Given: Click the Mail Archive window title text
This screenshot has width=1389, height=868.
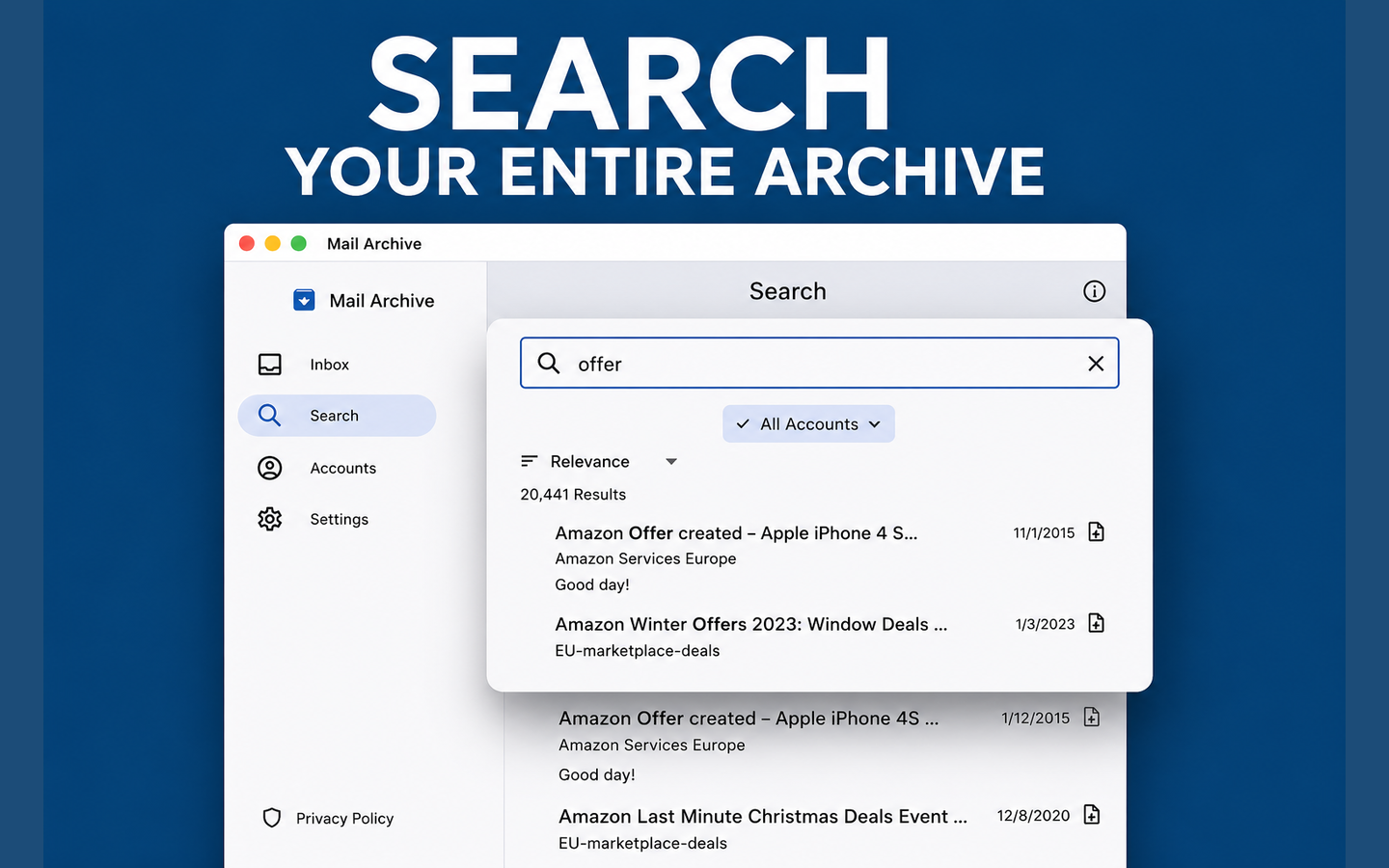Looking at the screenshot, I should click(374, 244).
